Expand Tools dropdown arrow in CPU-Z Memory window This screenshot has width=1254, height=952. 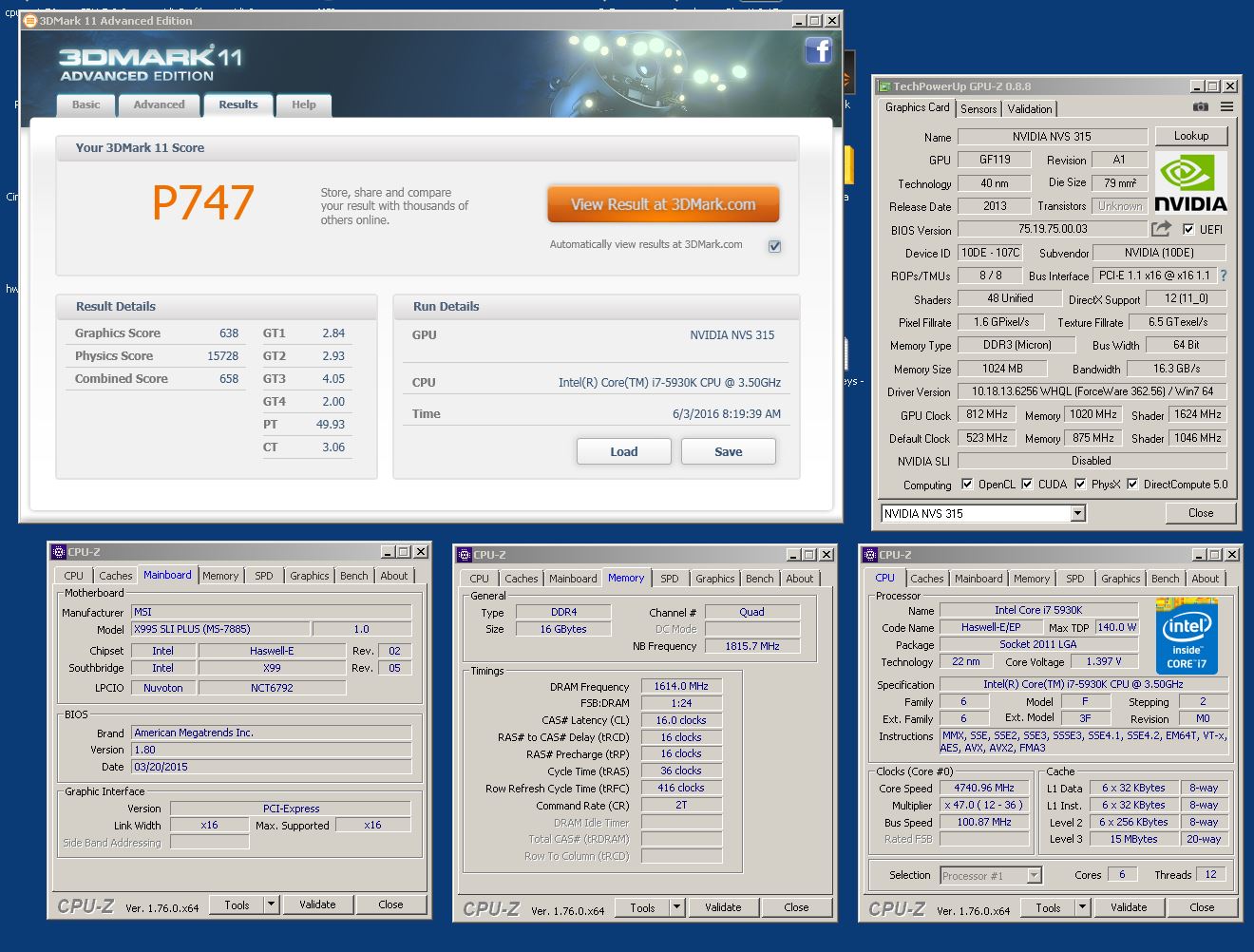(676, 907)
